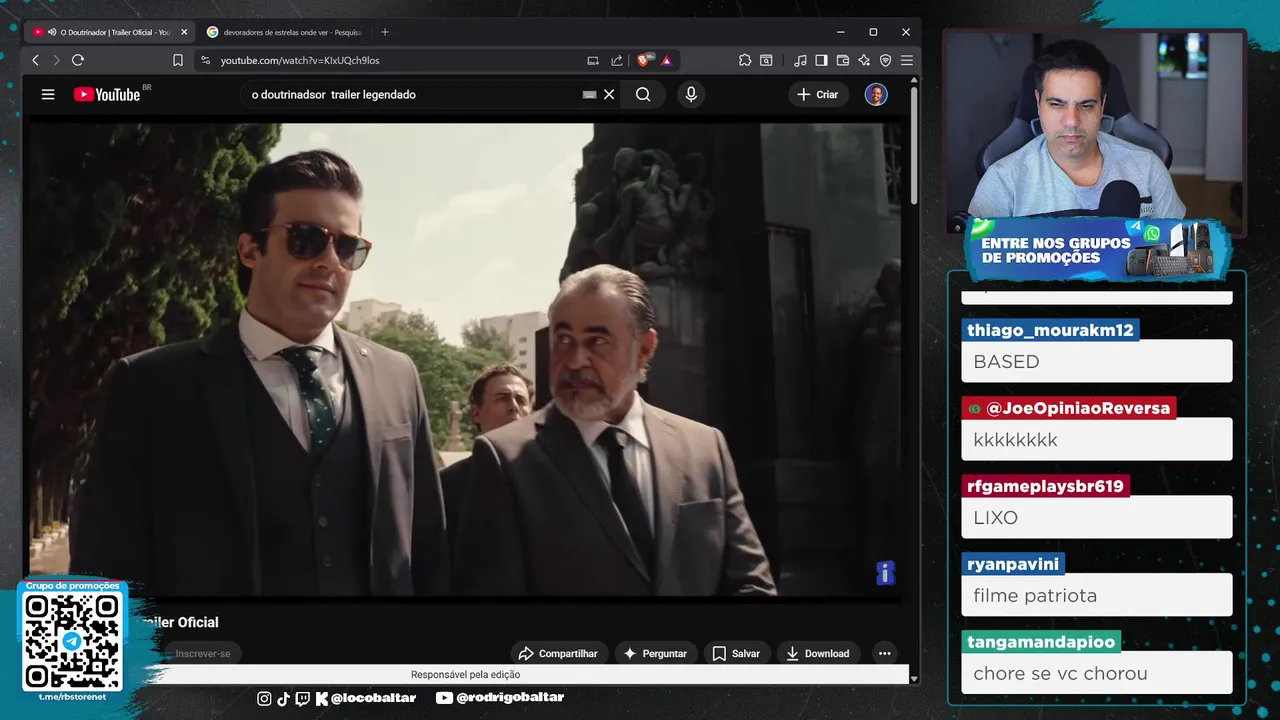This screenshot has height=720, width=1280.
Task: Open the YouTube account avatar menu
Action: point(876,94)
